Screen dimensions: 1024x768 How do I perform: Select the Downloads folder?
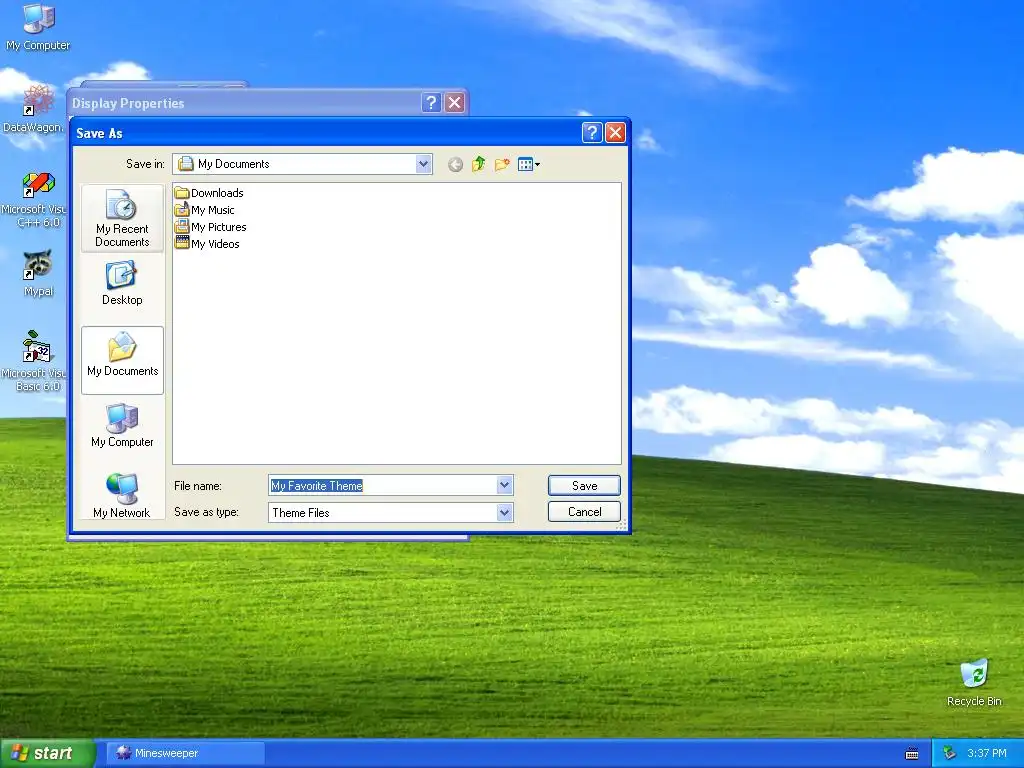click(x=209, y=193)
